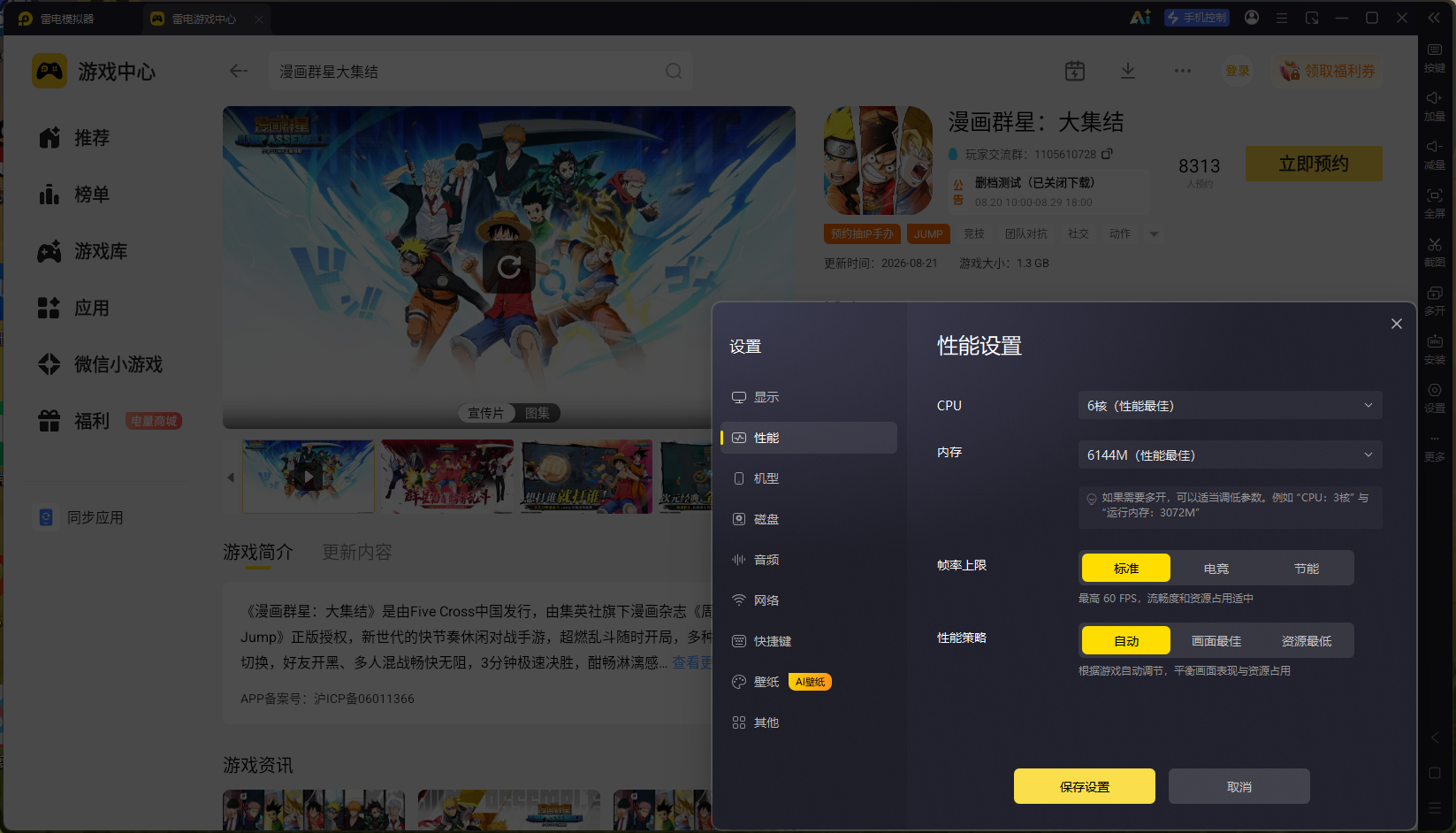This screenshot has width=1456, height=833.
Task: Toggle 全屏 fullscreen from the sidebar
Action: pyautogui.click(x=1435, y=203)
